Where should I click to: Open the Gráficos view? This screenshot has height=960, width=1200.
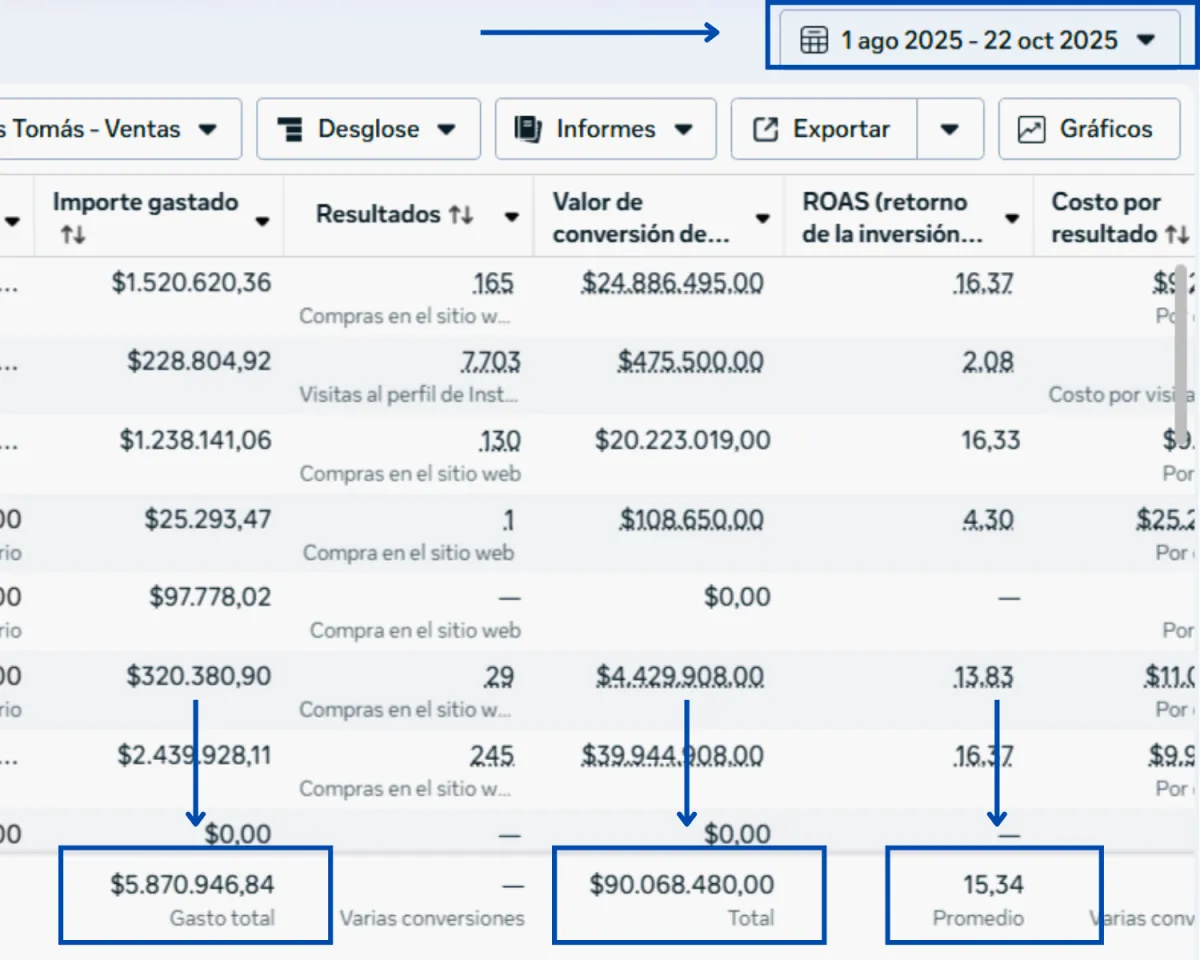(x=1089, y=129)
